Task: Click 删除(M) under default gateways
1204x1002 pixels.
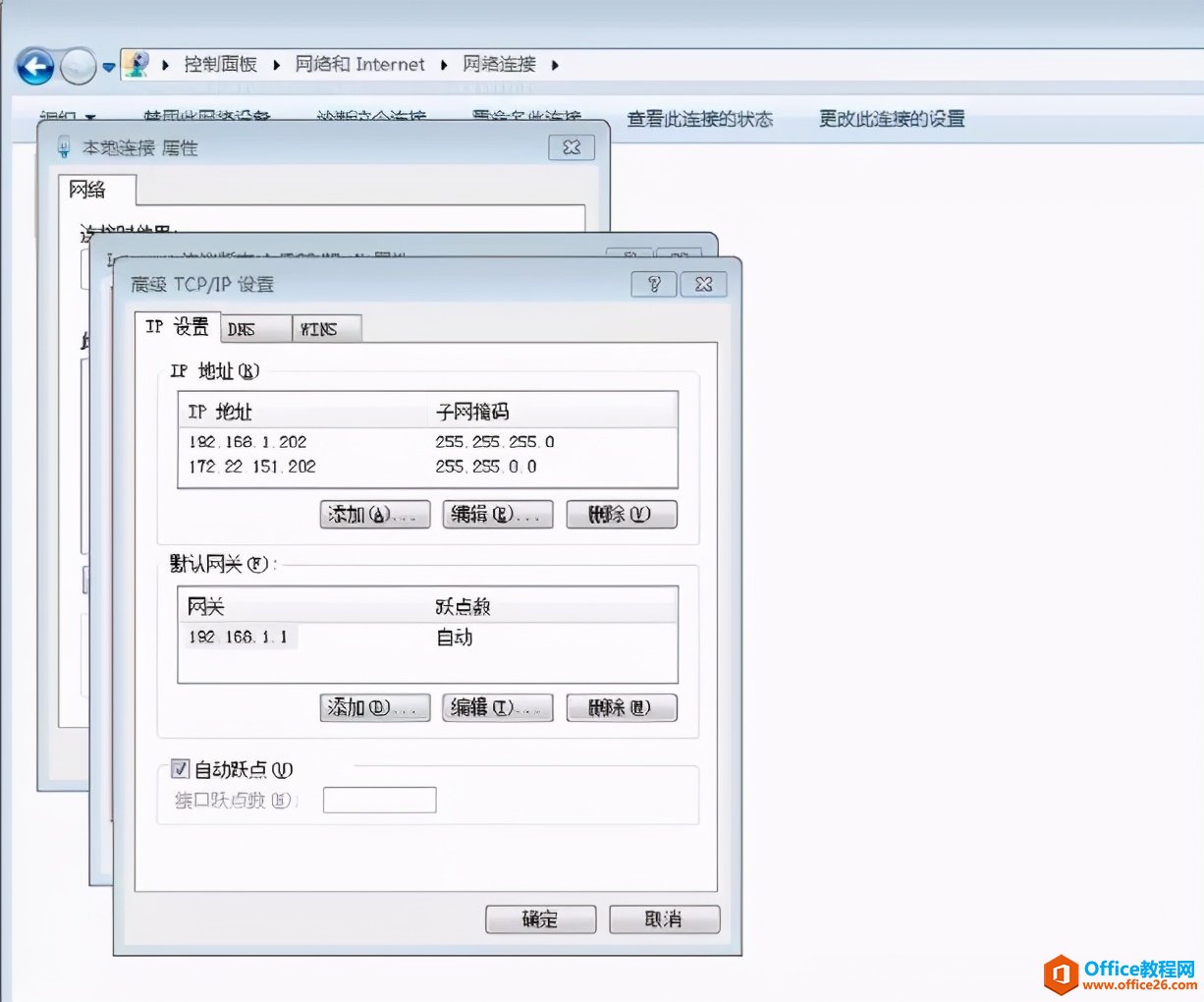Action: (x=622, y=708)
